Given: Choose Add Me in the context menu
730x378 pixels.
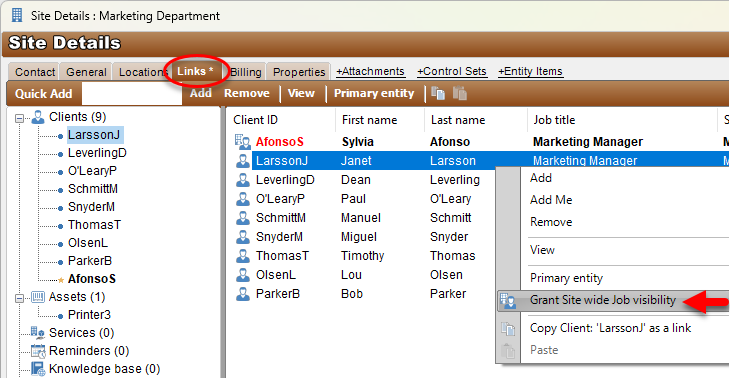Looking at the screenshot, I should click(551, 200).
